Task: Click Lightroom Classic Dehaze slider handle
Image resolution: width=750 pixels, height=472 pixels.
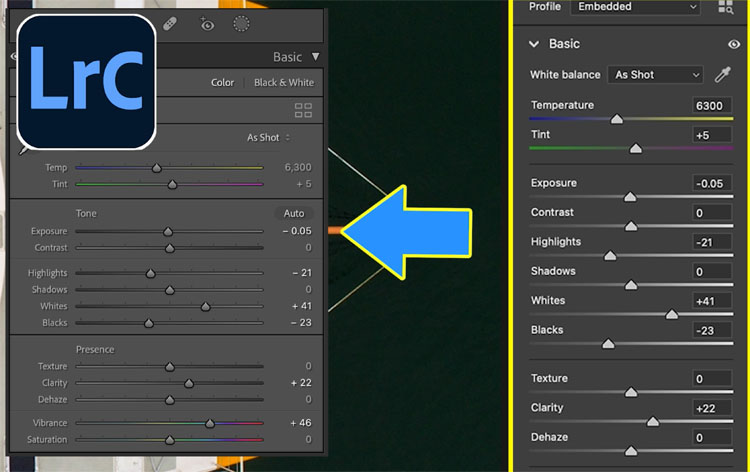Action: (169, 400)
